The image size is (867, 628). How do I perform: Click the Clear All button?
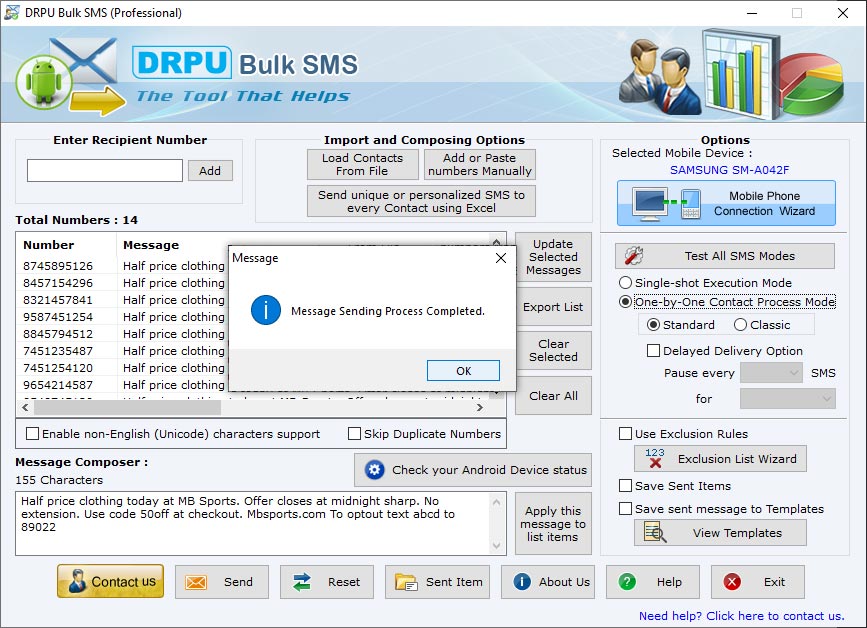click(x=553, y=396)
